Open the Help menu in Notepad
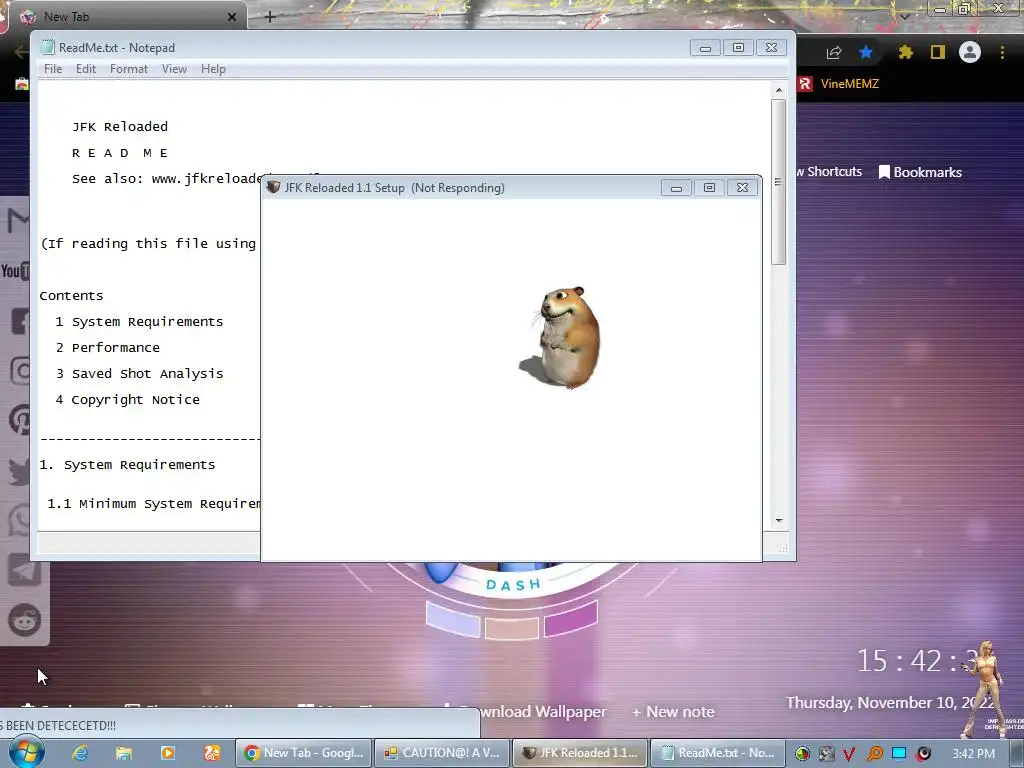Screen dimensions: 1024x768 tap(213, 69)
